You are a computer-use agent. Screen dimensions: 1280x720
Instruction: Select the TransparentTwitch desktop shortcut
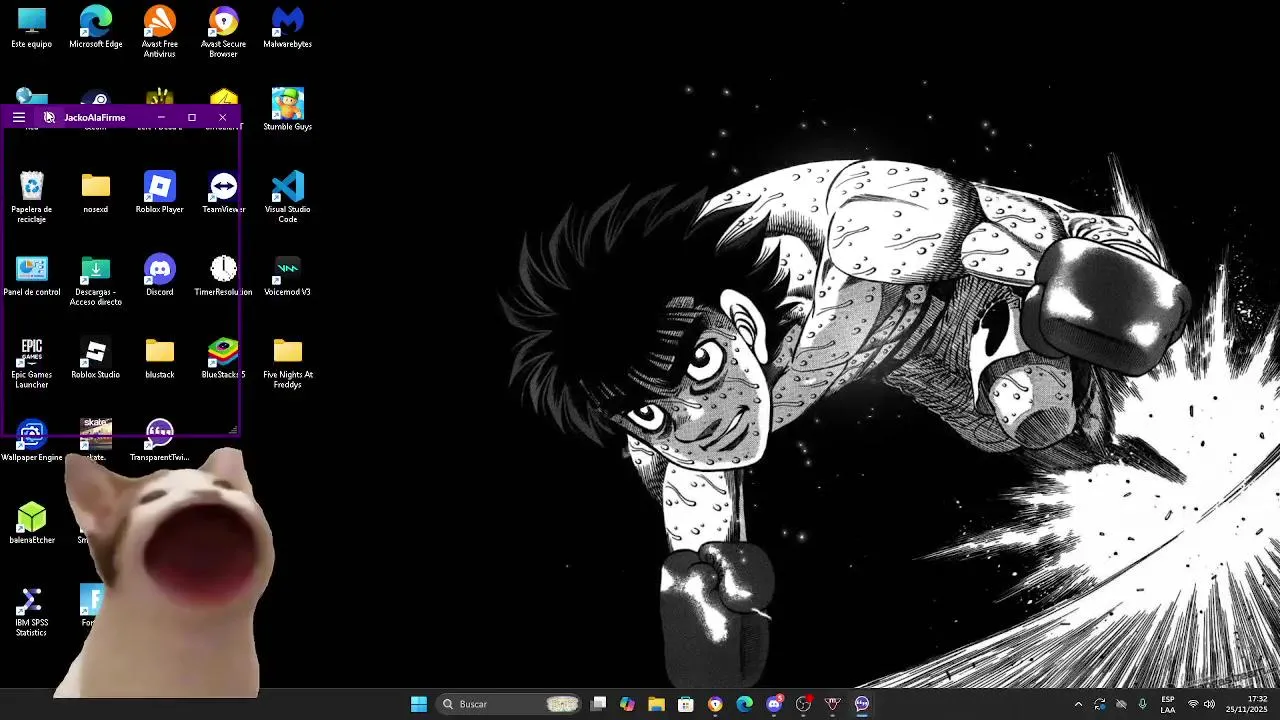160,441
